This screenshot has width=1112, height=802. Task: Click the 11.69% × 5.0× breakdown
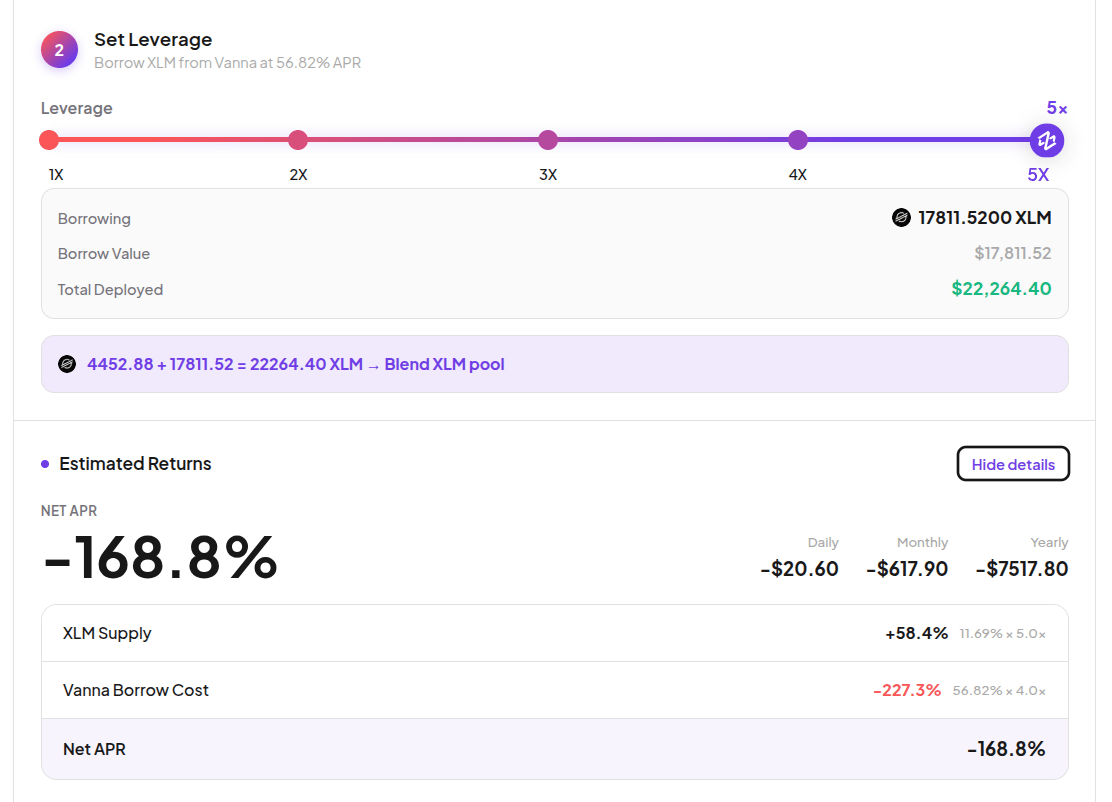pyautogui.click(x=1003, y=634)
